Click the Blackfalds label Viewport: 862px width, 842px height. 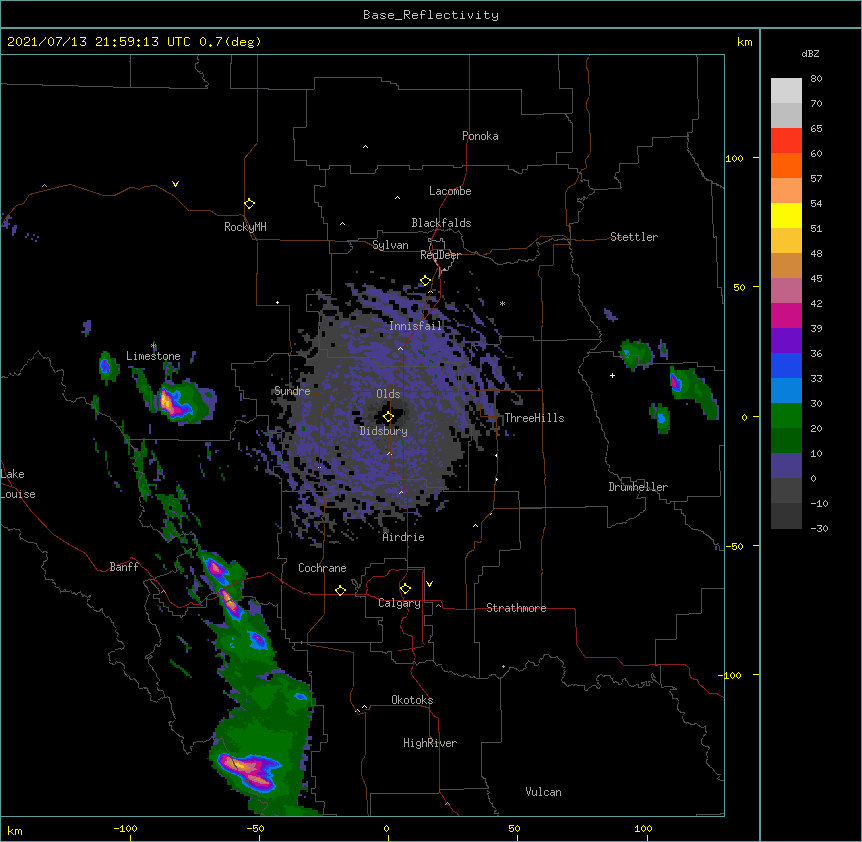pos(441,223)
